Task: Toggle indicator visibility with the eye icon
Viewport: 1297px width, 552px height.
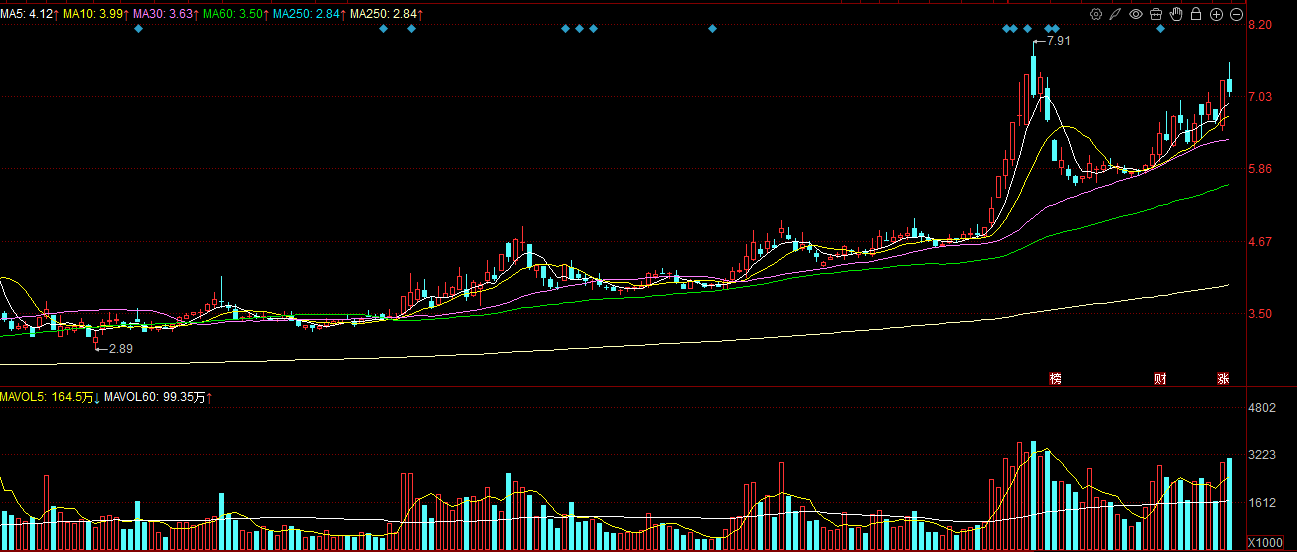Action: tap(1136, 14)
